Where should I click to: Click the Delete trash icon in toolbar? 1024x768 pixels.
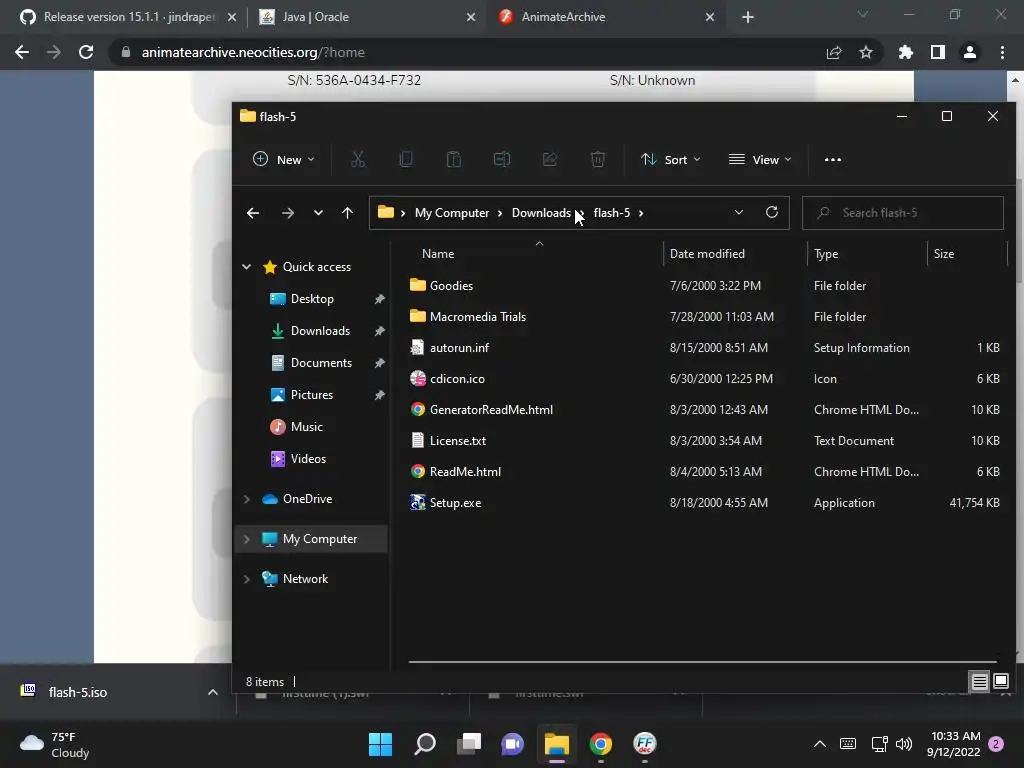coord(598,159)
